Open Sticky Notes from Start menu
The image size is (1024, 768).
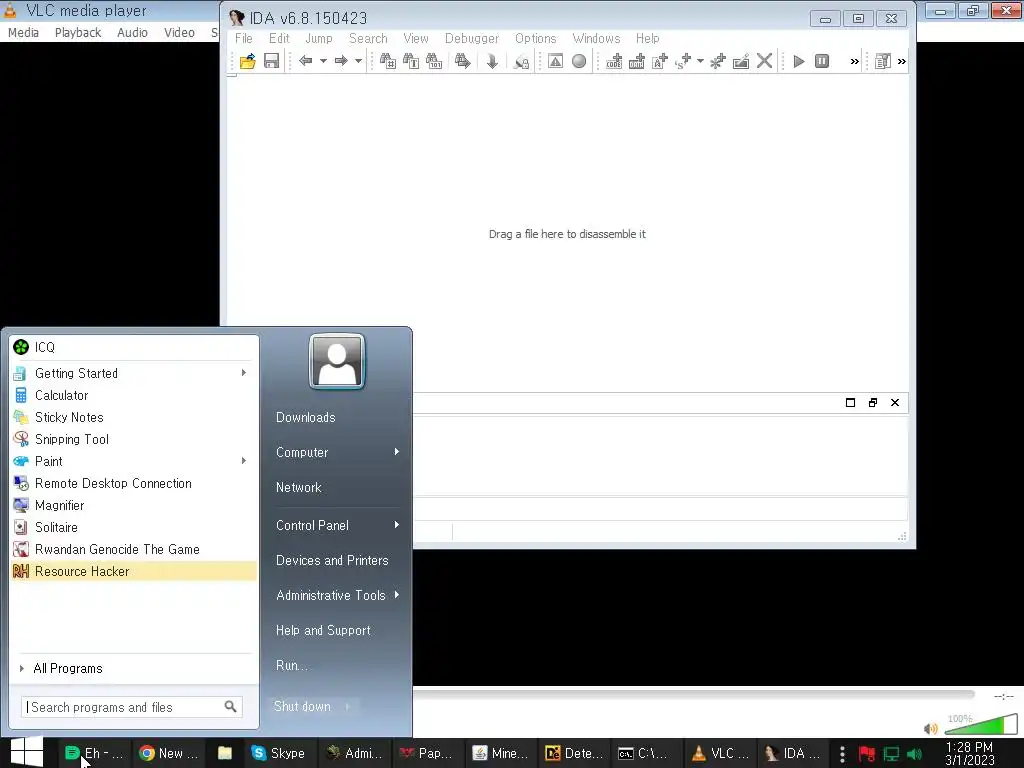(134, 417)
